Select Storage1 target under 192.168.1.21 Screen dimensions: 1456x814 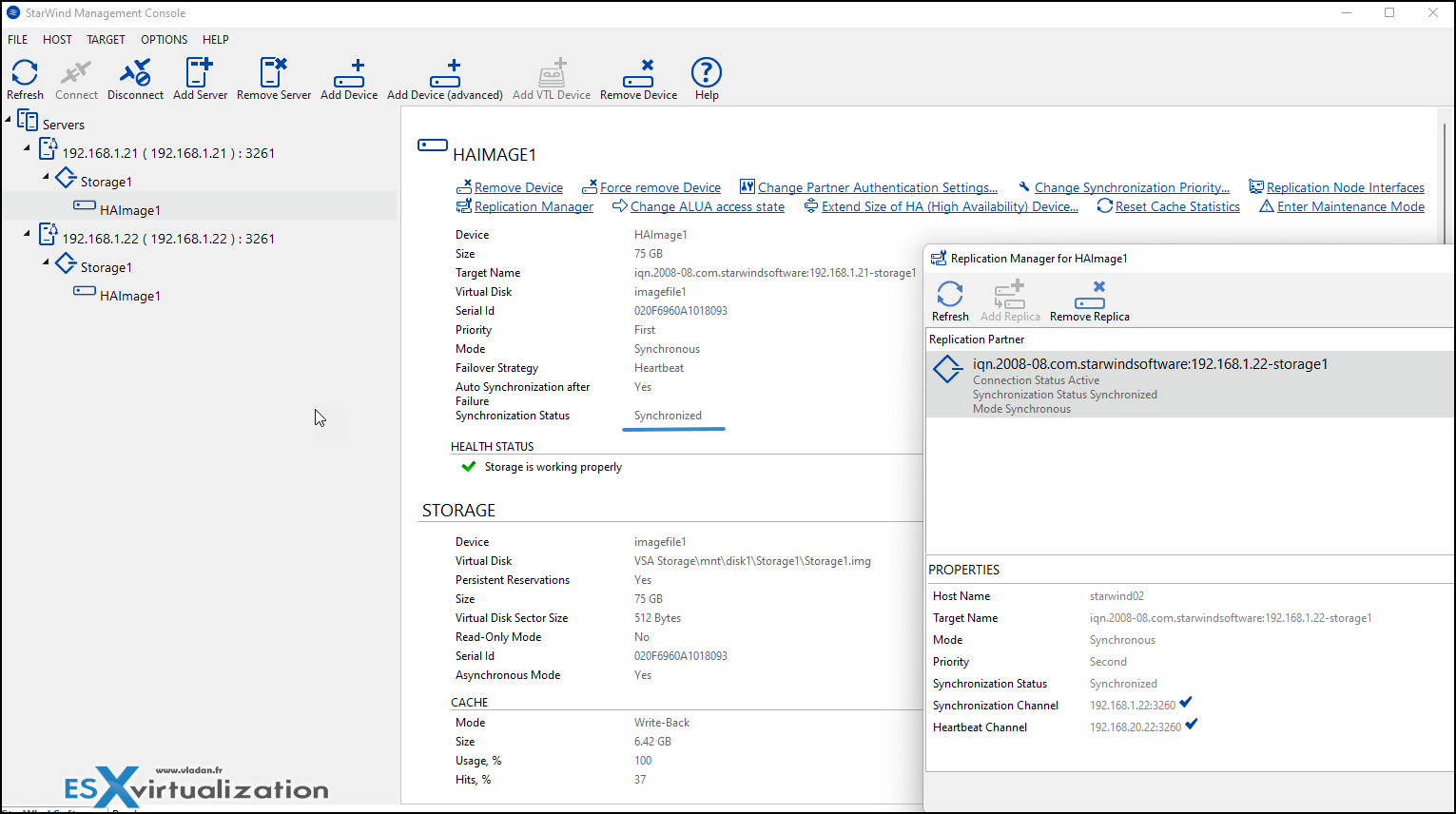pyautogui.click(x=107, y=182)
